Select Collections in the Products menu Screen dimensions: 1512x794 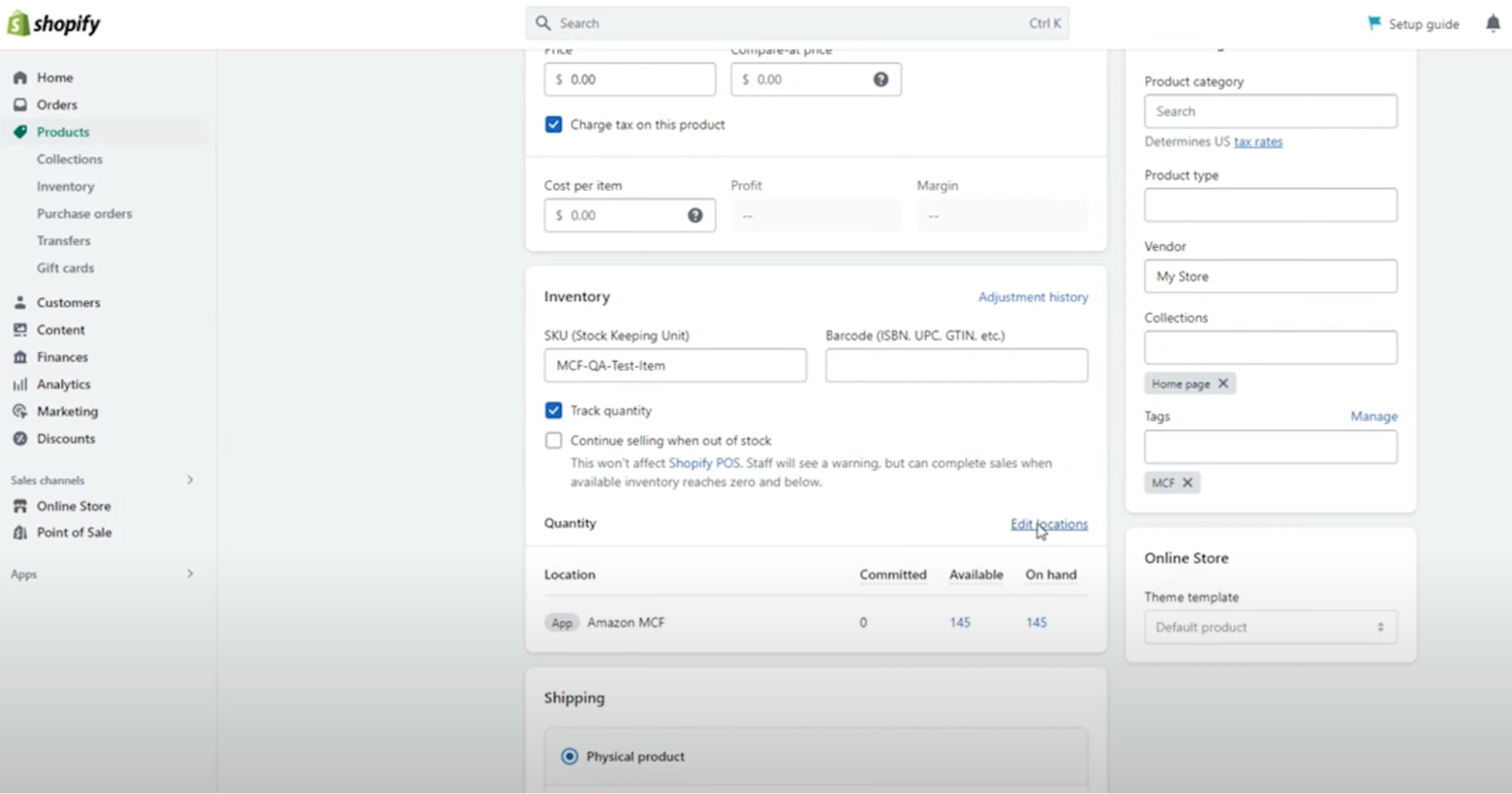(69, 158)
